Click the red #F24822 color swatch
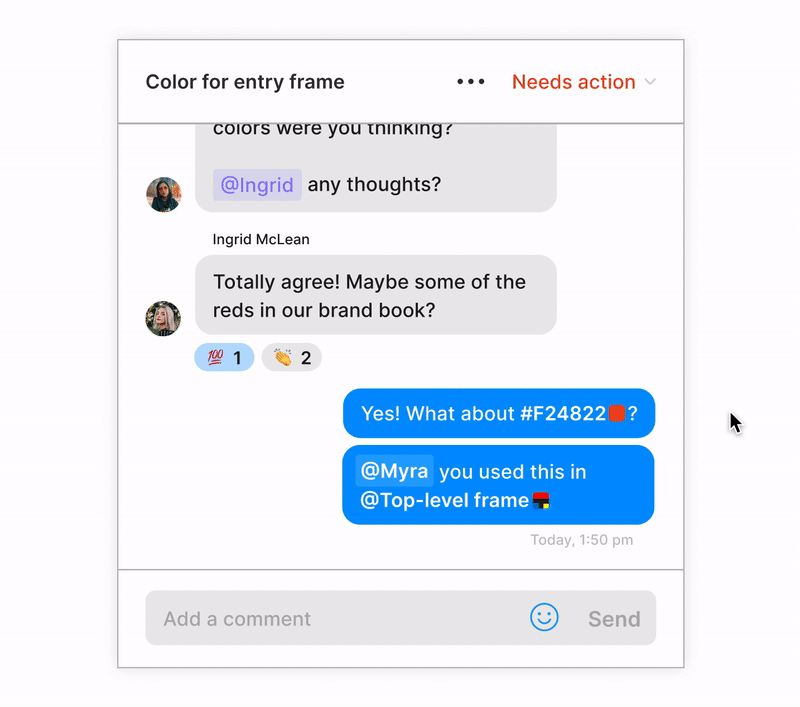 (617, 413)
